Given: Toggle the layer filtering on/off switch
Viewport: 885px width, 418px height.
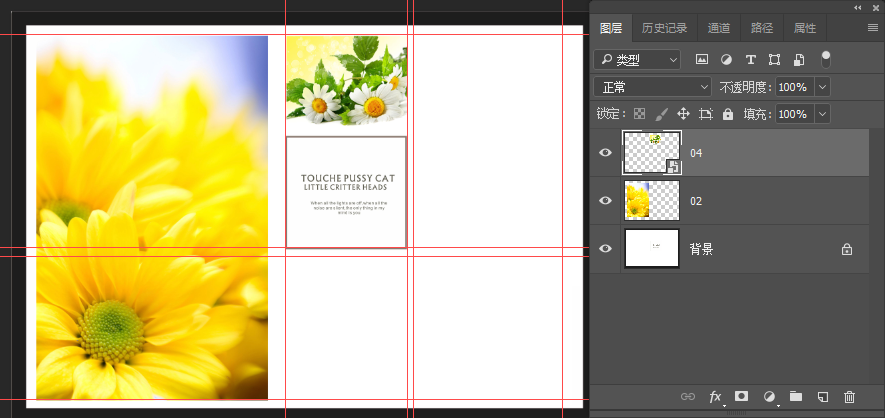Looking at the screenshot, I should [826, 59].
